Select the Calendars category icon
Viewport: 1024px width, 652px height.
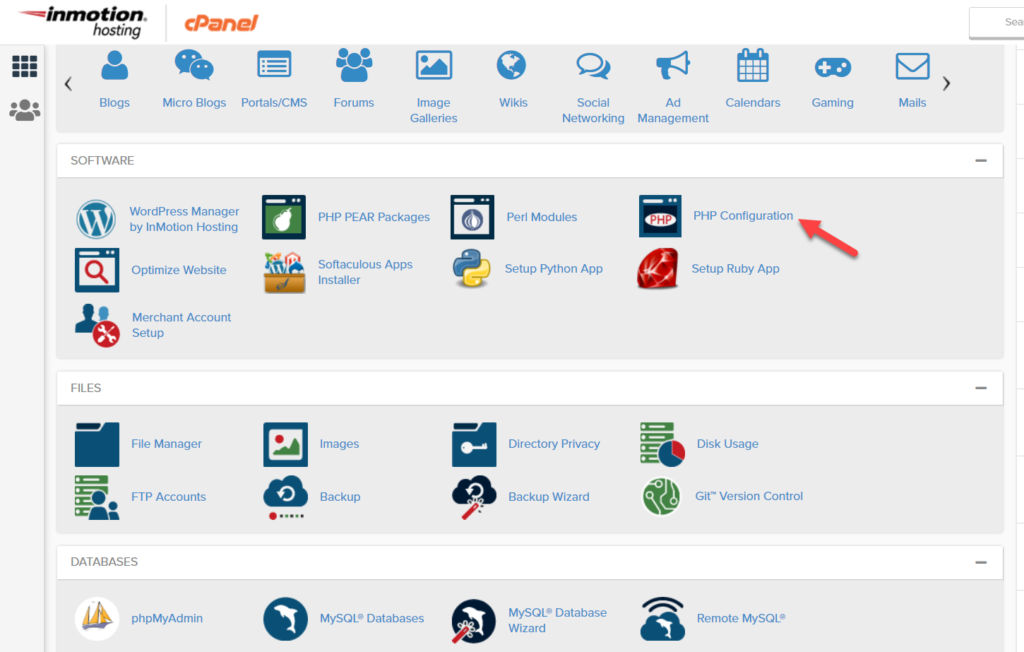(x=752, y=65)
